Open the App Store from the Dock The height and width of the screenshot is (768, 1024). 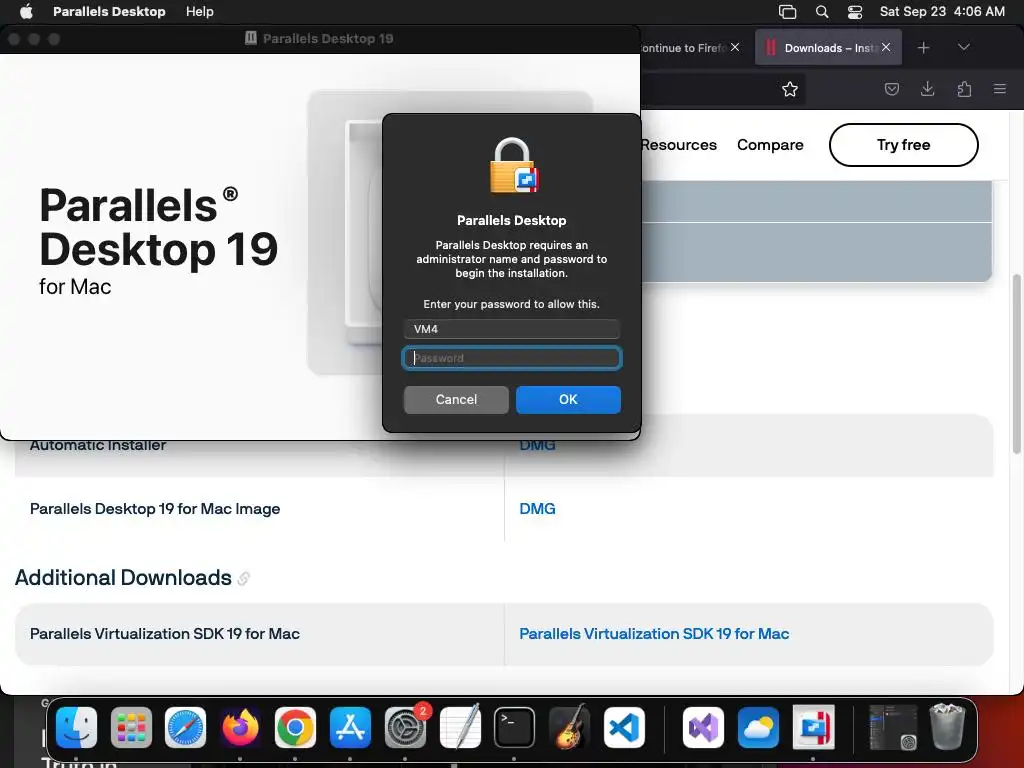(350, 728)
